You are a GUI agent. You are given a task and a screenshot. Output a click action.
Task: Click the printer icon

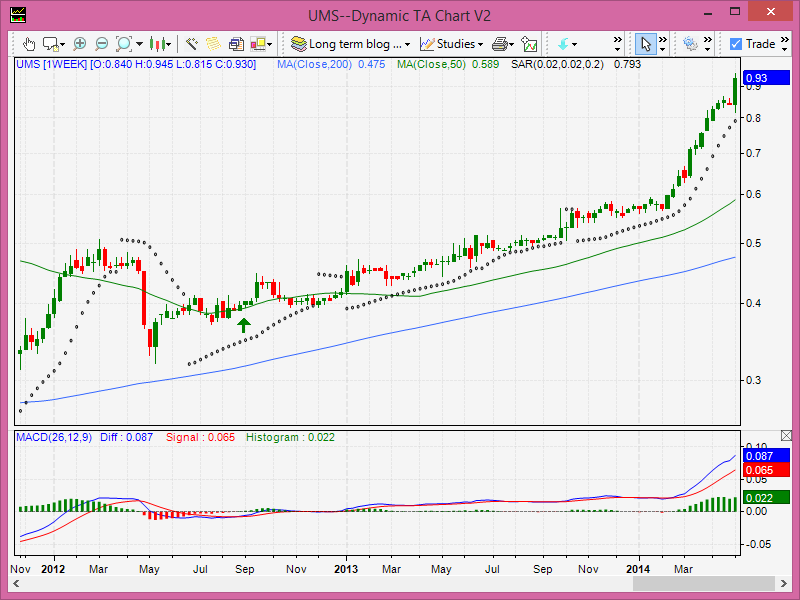tap(500, 44)
